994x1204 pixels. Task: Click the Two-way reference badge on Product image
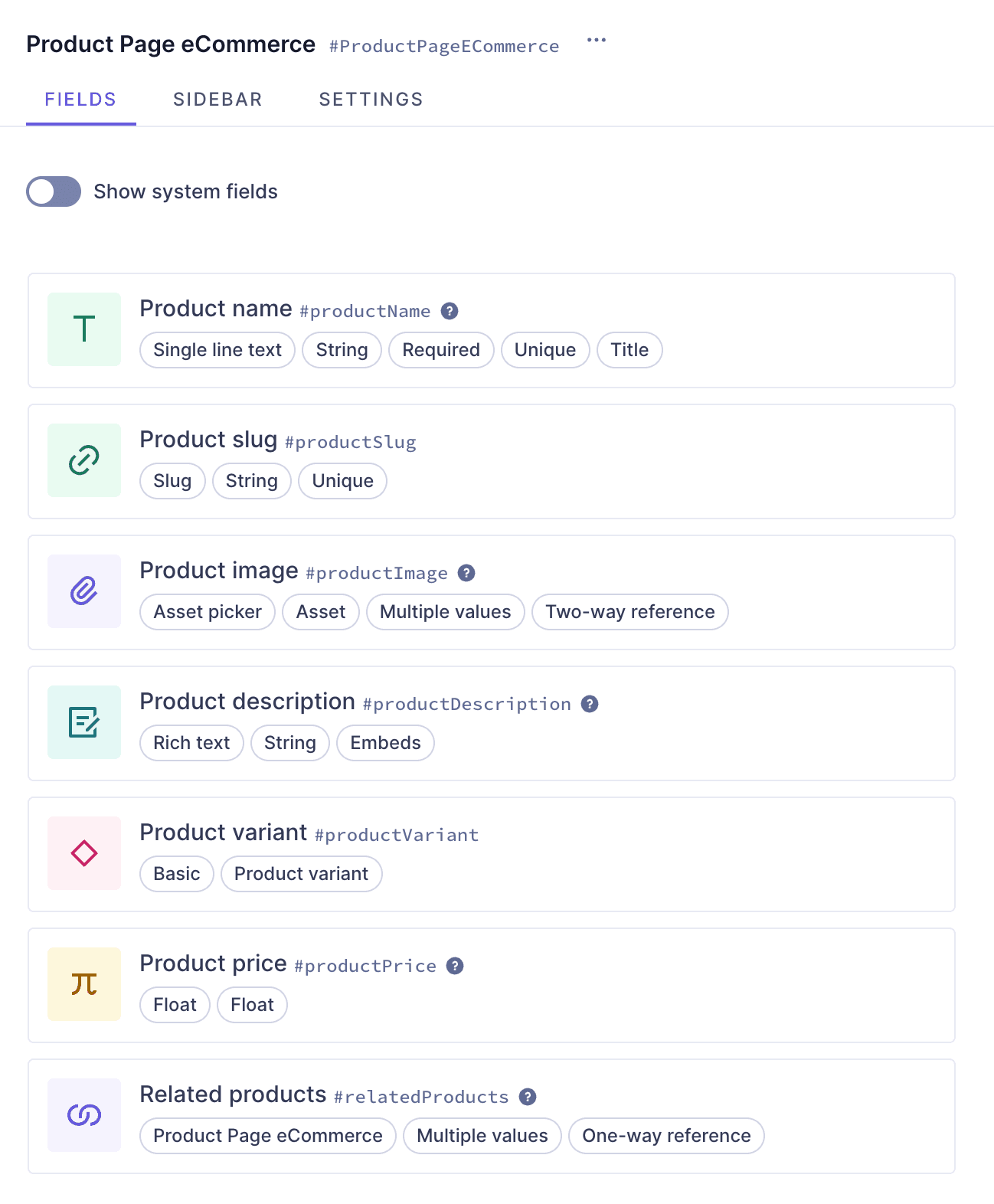(x=629, y=612)
